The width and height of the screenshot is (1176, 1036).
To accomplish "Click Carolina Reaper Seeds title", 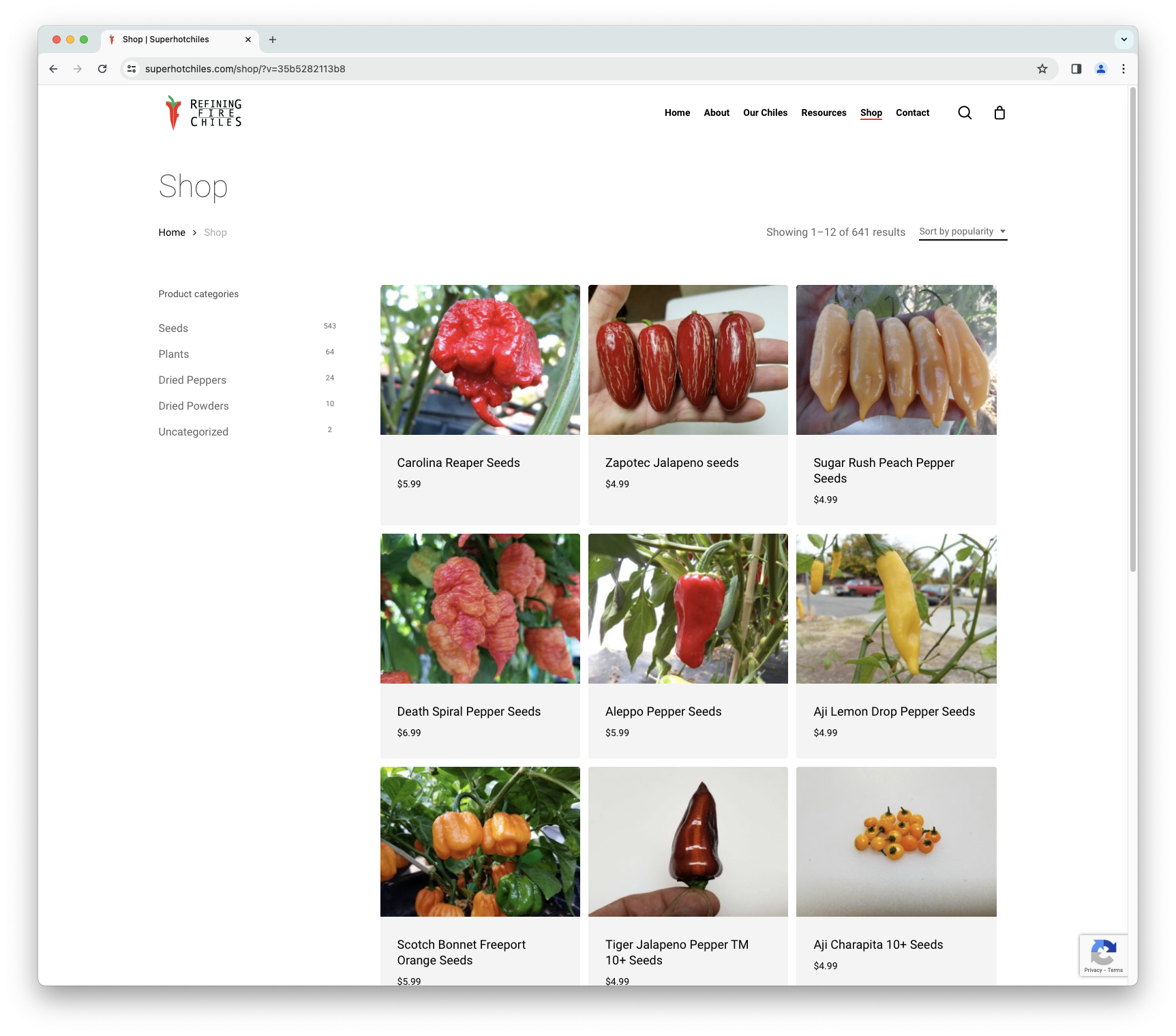I will (458, 463).
